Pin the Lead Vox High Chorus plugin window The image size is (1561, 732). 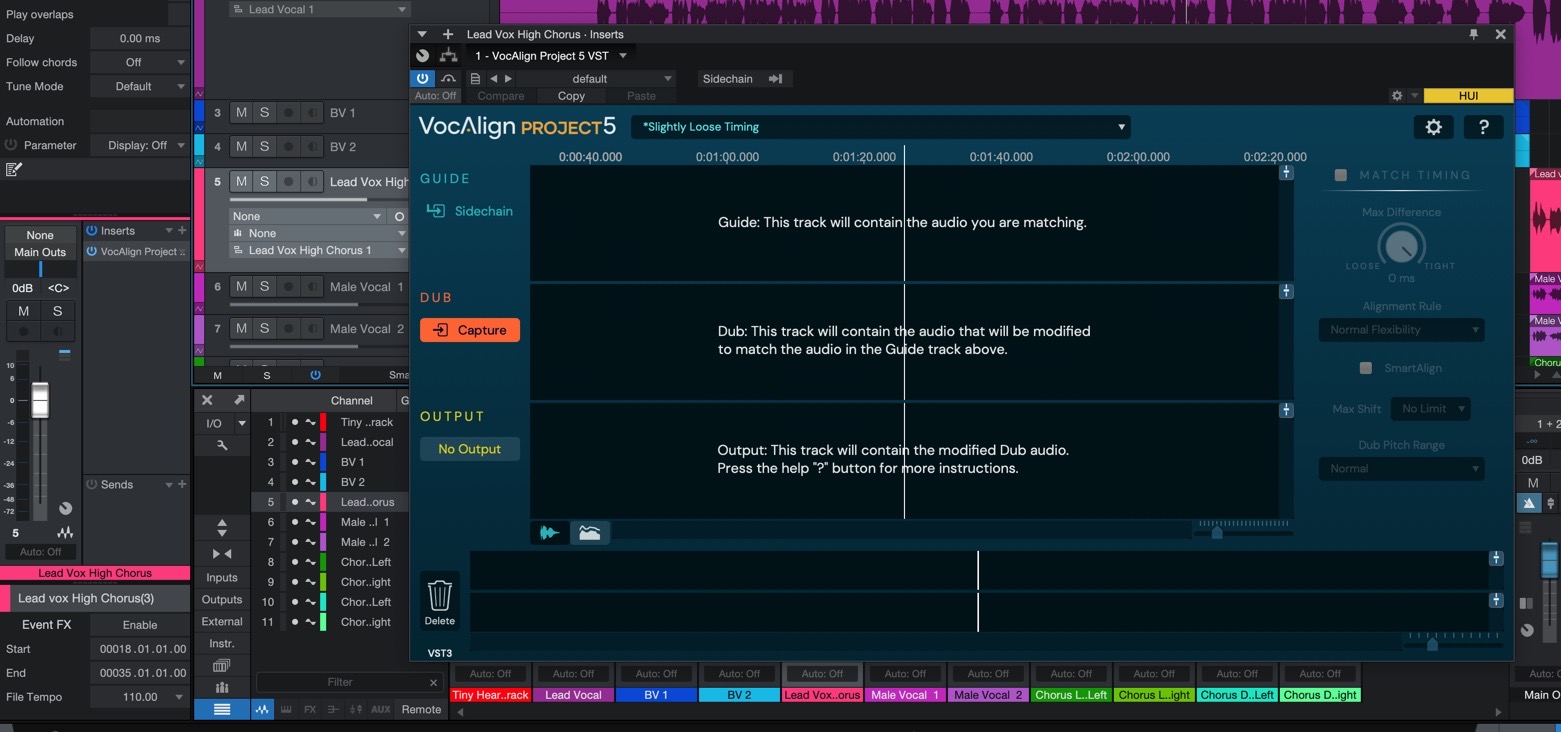click(x=1473, y=34)
